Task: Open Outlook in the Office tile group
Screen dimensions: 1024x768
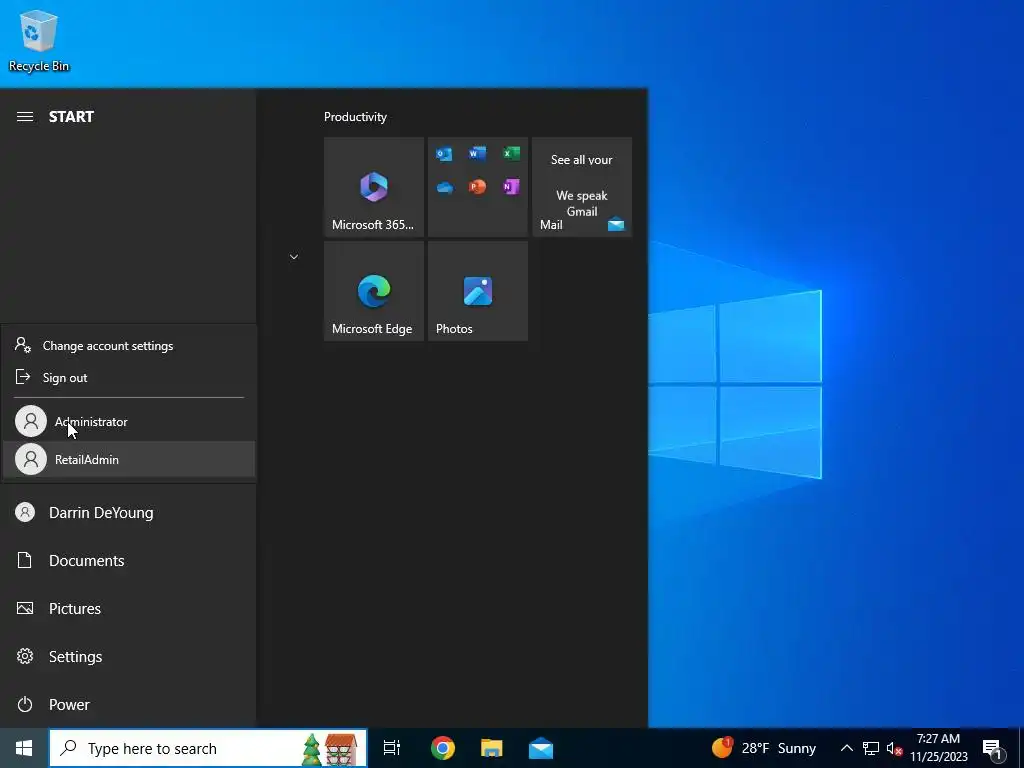Action: [x=444, y=154]
